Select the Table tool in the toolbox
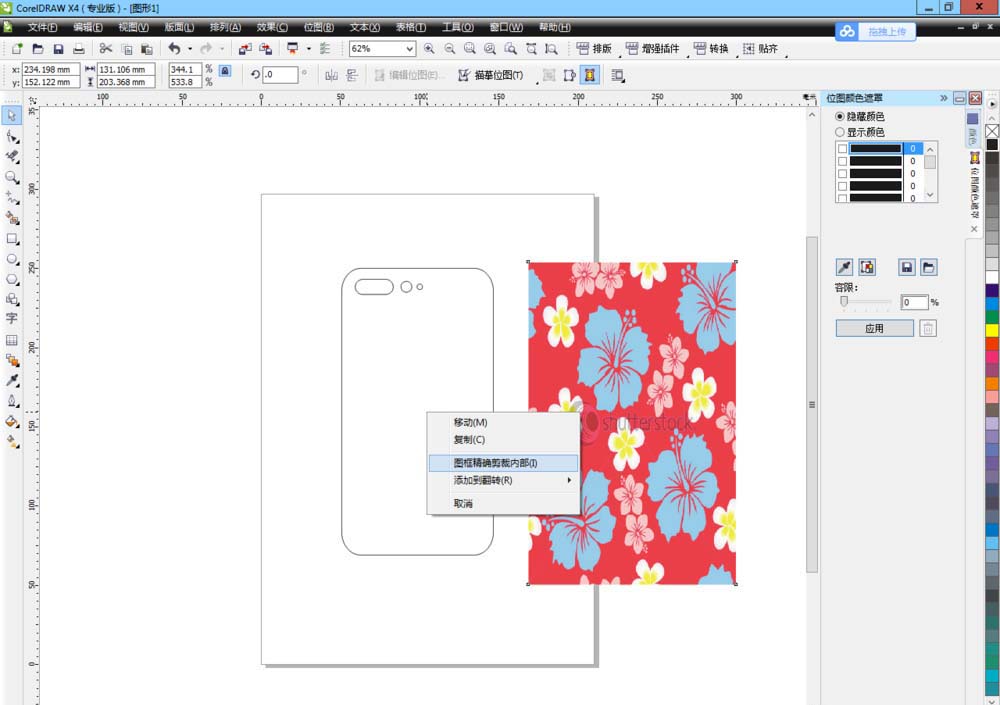1000x705 pixels. coord(12,340)
